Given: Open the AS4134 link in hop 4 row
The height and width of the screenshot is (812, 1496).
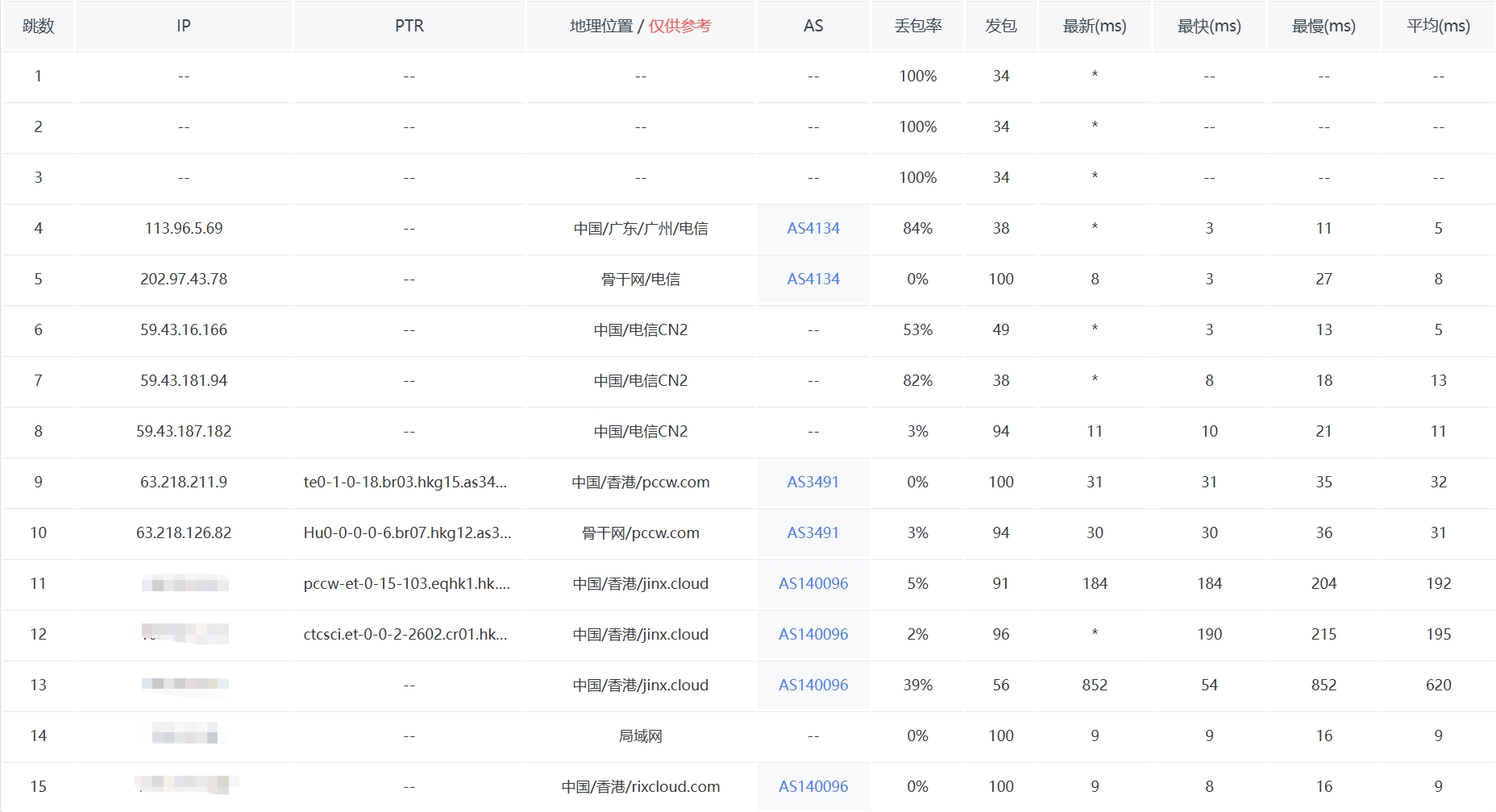Looking at the screenshot, I should (x=813, y=228).
